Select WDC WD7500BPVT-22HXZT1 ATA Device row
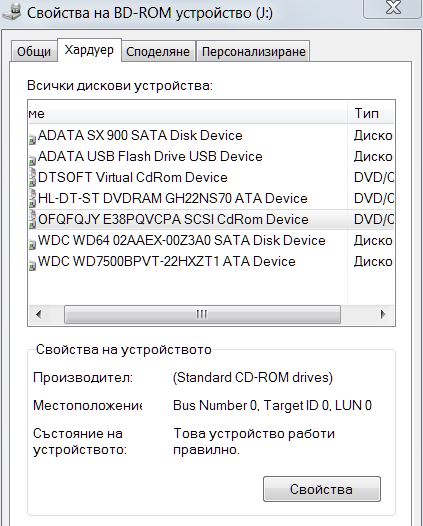Viewport: 423px width, 526px height. [211, 261]
